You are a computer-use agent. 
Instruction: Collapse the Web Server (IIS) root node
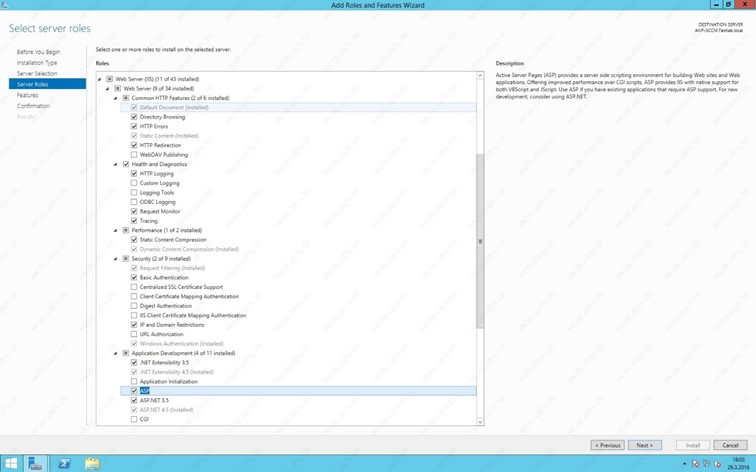(x=100, y=79)
